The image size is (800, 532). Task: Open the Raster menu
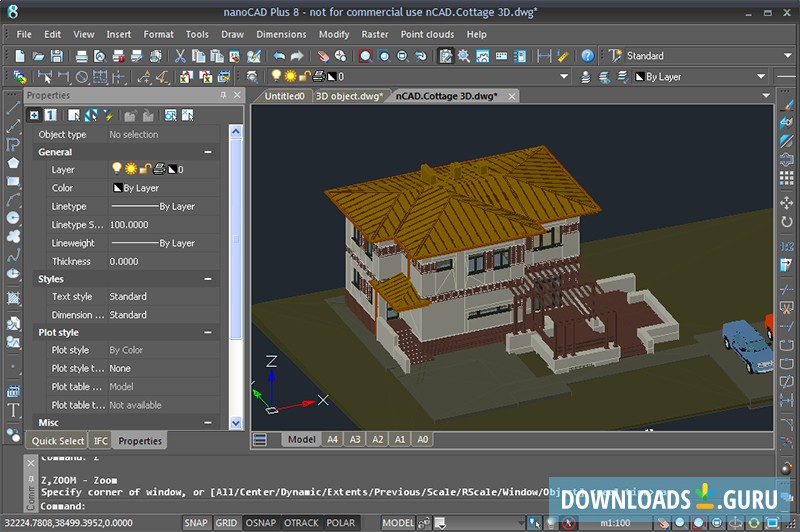(x=374, y=34)
